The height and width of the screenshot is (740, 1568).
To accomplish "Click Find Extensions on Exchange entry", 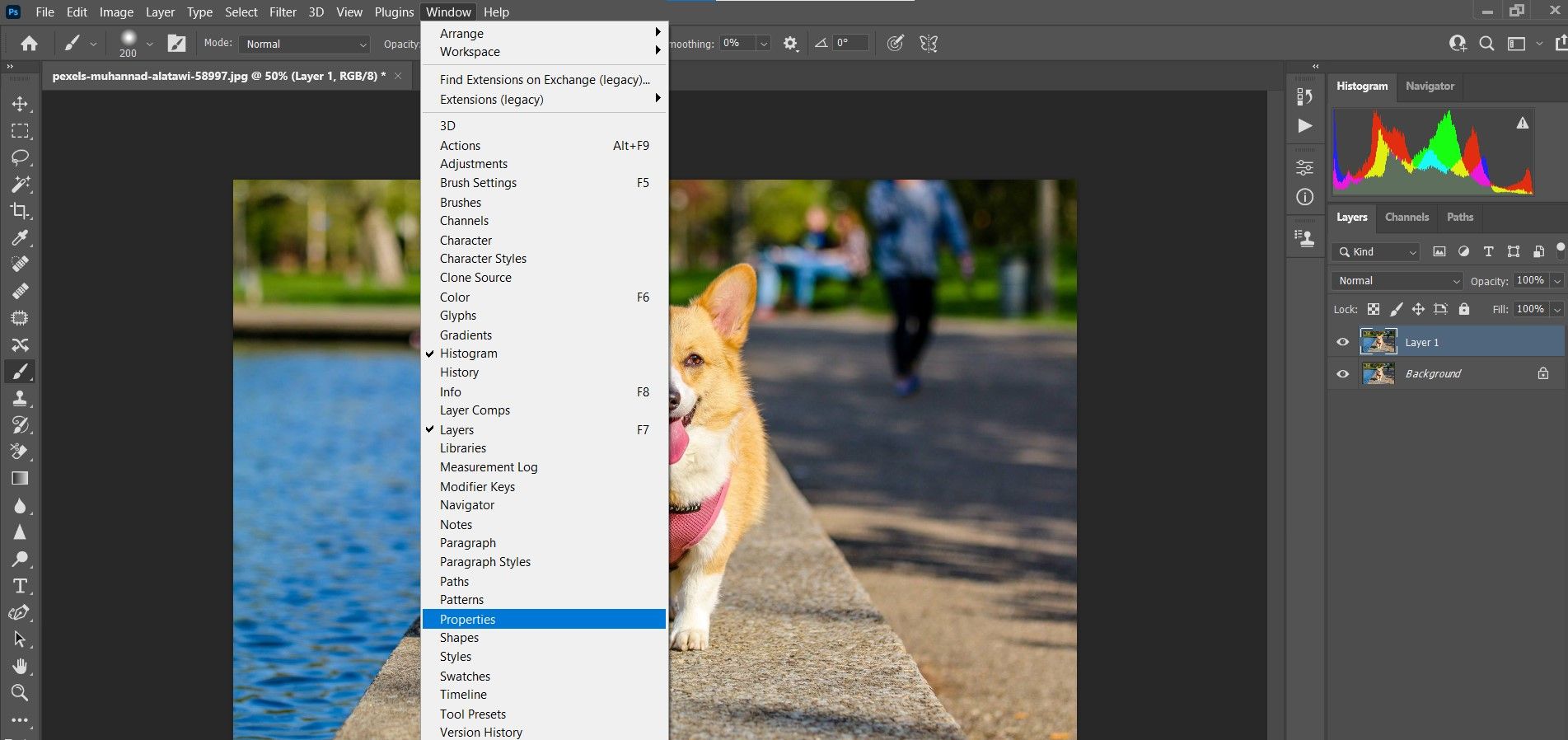I will pos(544,80).
